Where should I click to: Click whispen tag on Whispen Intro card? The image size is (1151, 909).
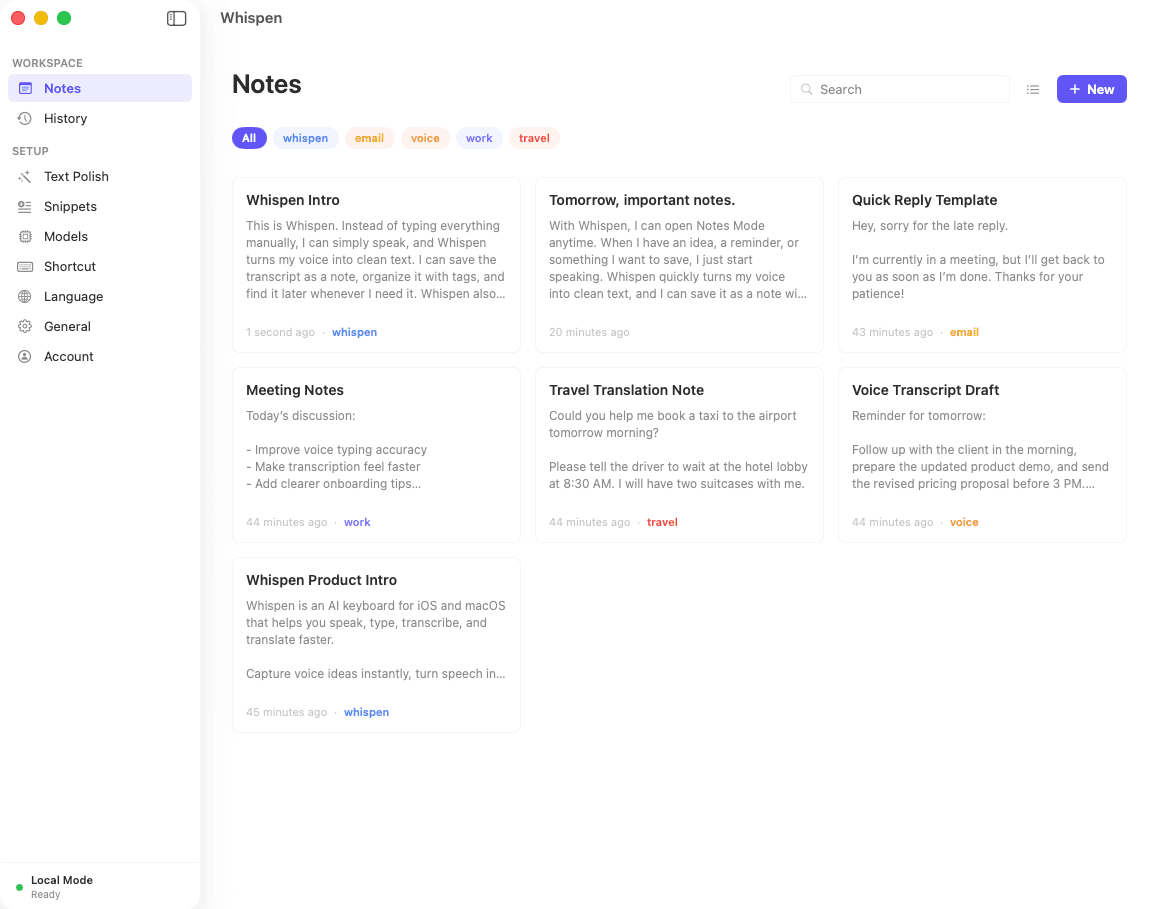[x=355, y=332]
